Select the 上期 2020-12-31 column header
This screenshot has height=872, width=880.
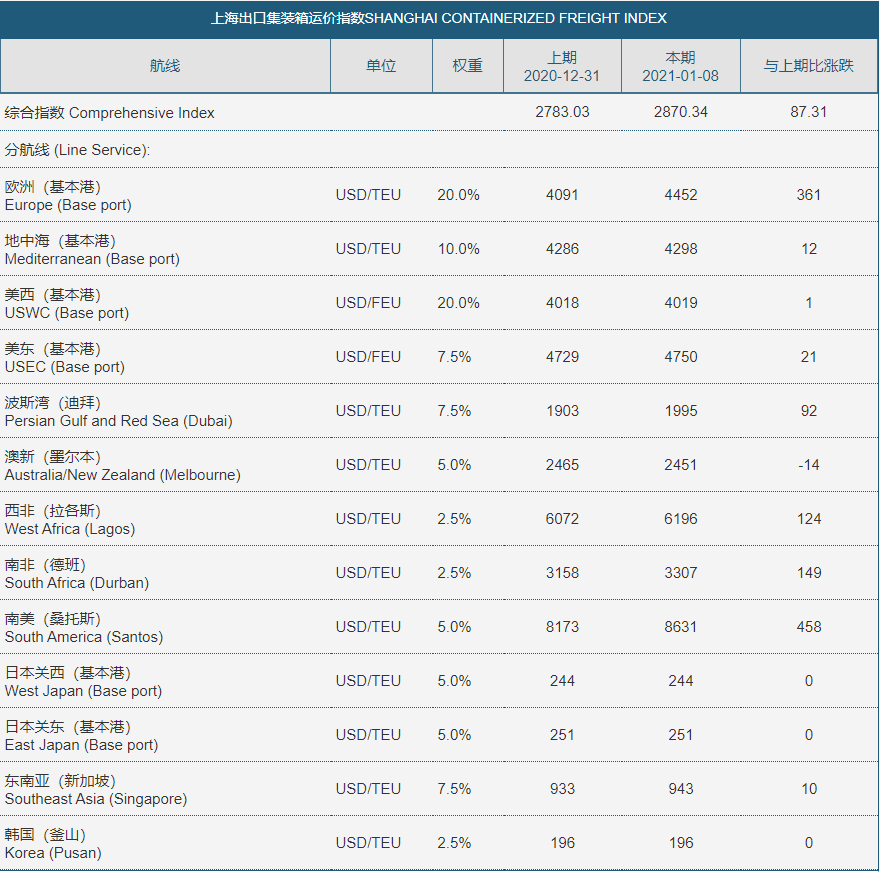(x=562, y=66)
